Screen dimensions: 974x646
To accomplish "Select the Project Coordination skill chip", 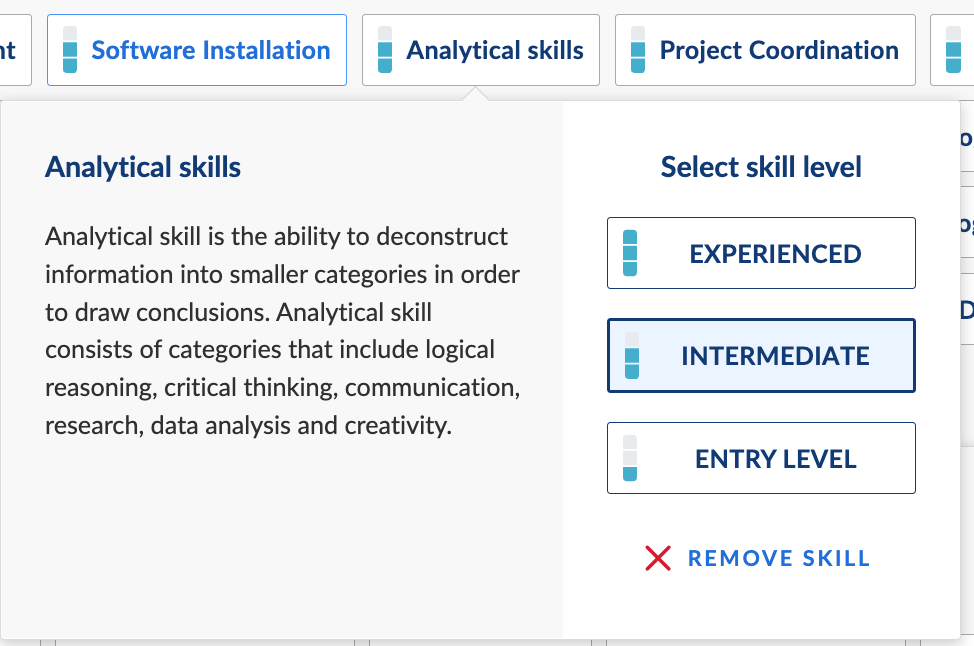I will coord(765,50).
